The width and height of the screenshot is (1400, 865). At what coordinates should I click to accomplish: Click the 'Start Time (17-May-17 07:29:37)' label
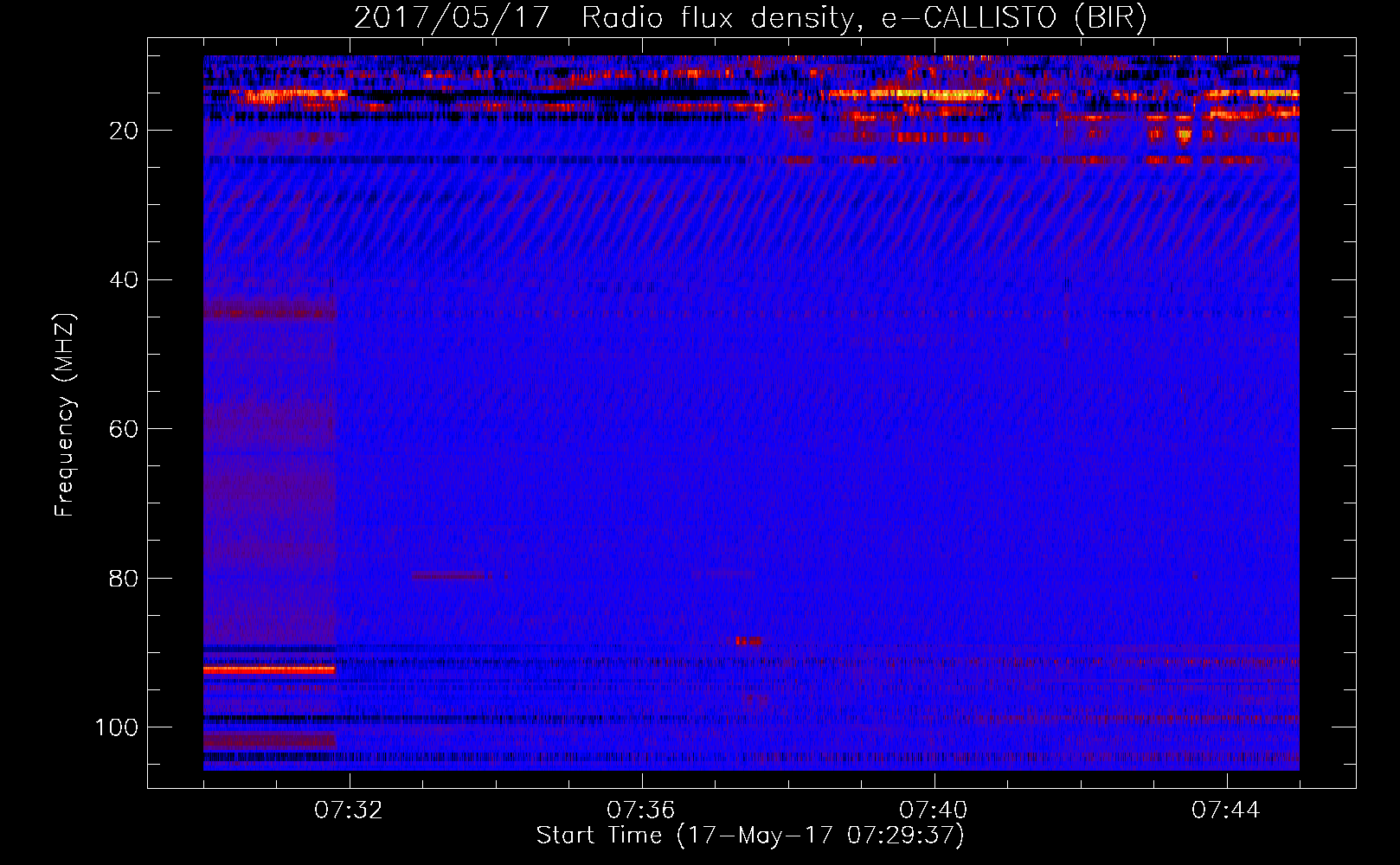pyautogui.click(x=750, y=836)
